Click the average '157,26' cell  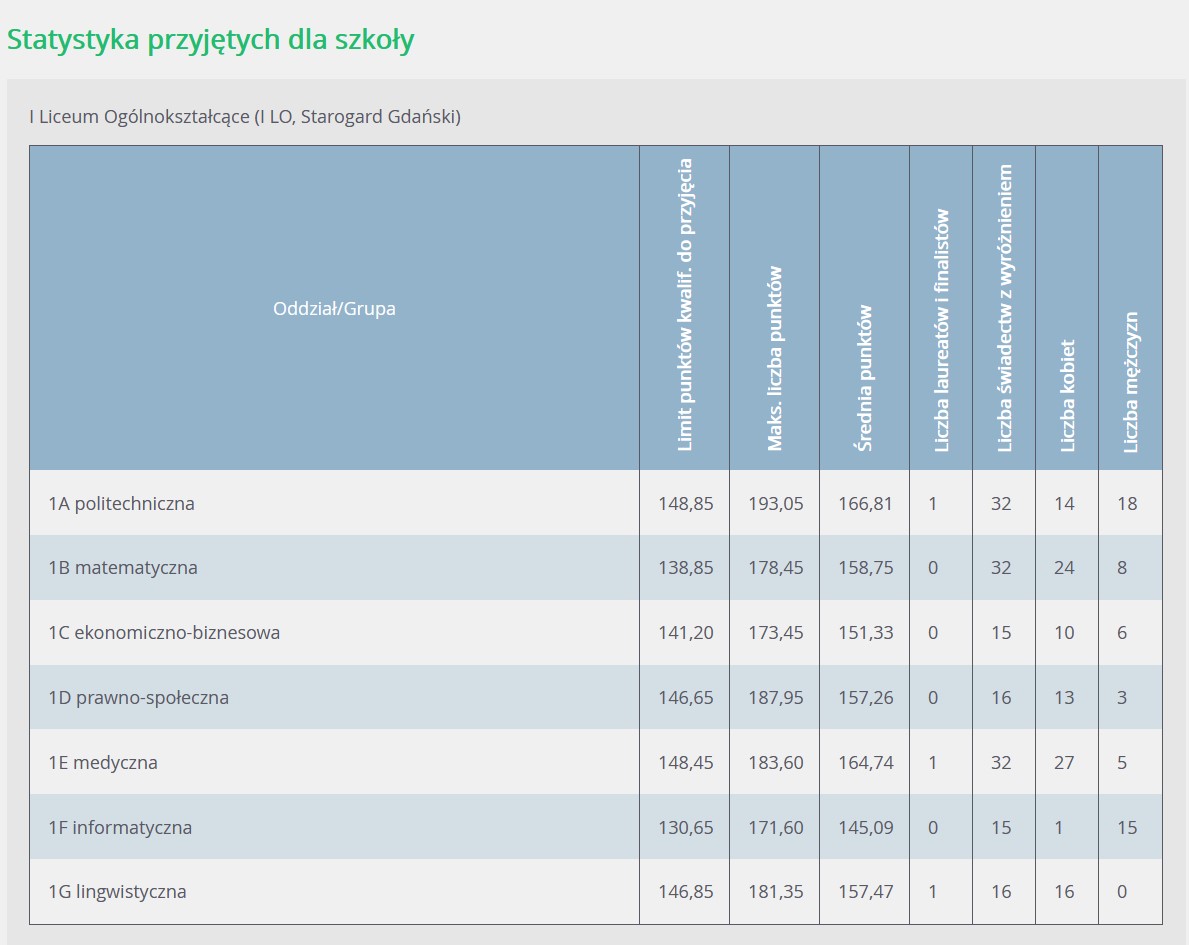pyautogui.click(x=865, y=698)
